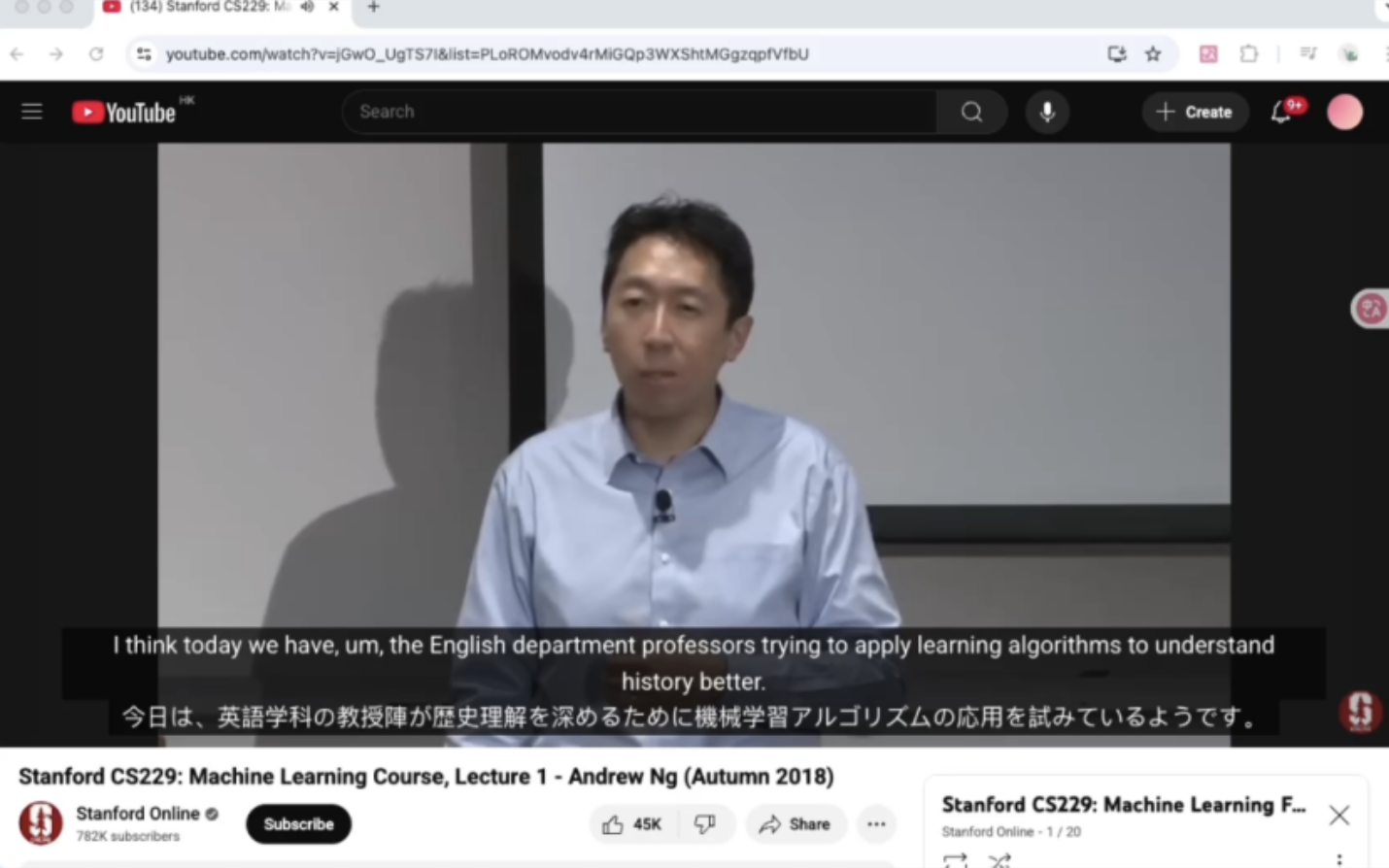The height and width of the screenshot is (868, 1389).
Task: Toggle playlist loop in the playlist panel
Action: (955, 860)
